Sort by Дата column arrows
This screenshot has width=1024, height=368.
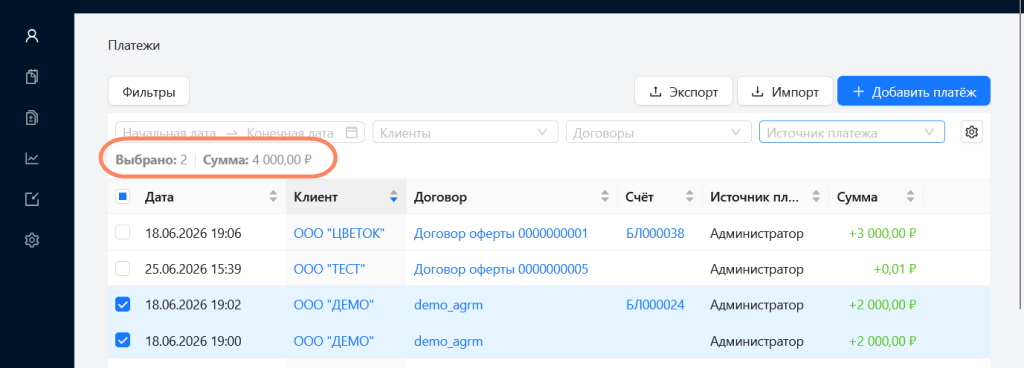click(273, 197)
